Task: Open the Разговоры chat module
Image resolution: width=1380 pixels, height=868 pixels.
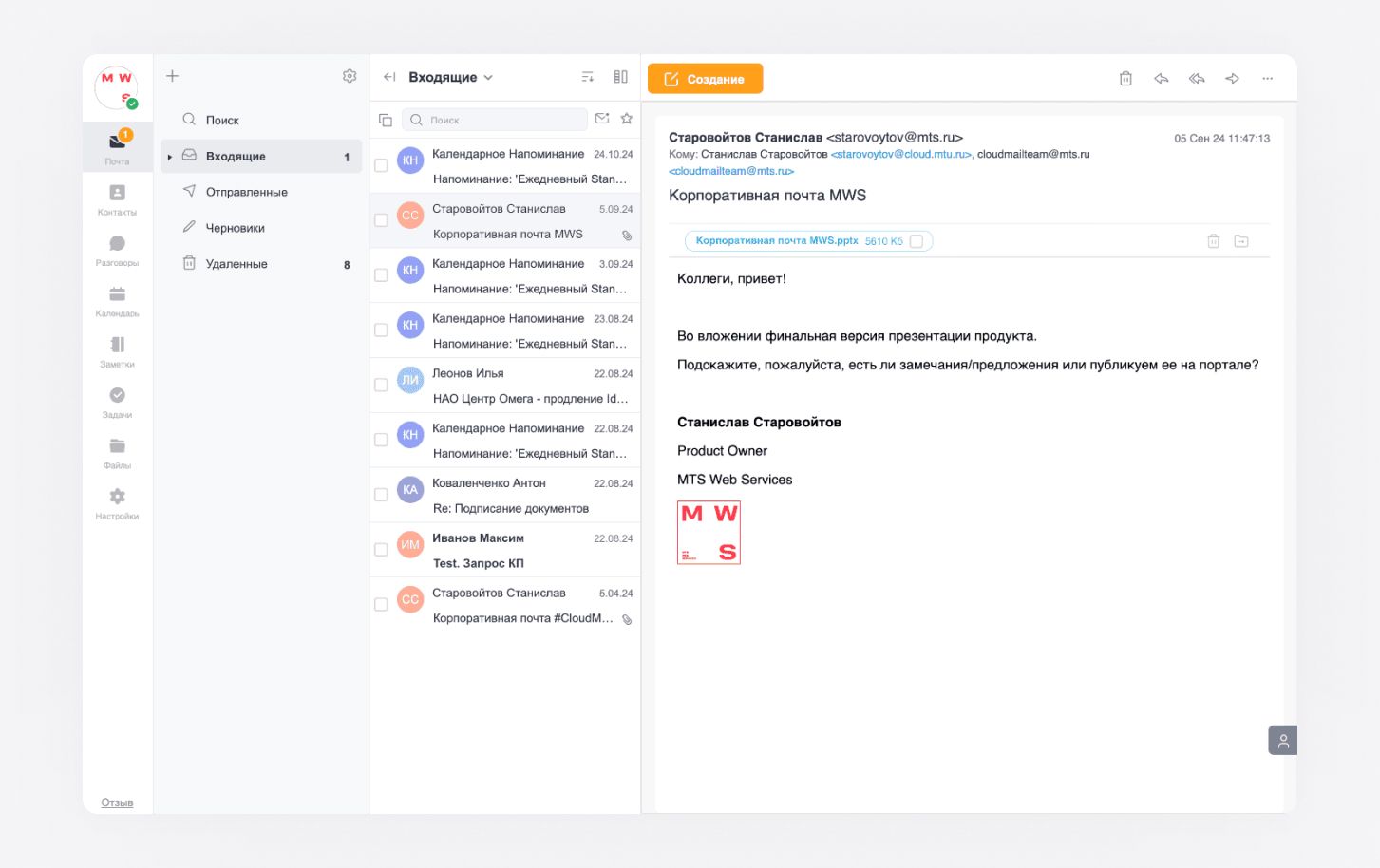Action: tap(117, 250)
